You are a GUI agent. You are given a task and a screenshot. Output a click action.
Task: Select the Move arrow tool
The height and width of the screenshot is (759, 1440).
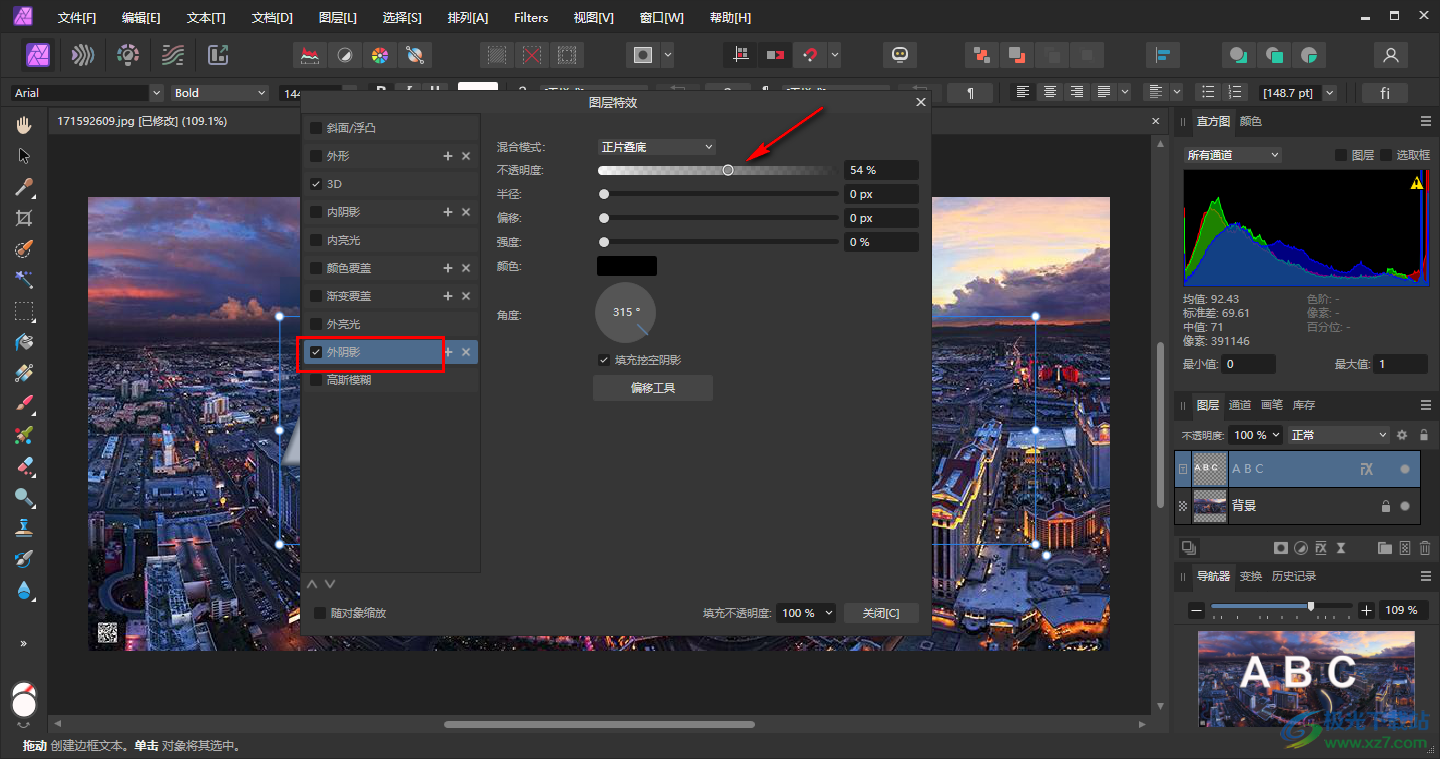24,156
